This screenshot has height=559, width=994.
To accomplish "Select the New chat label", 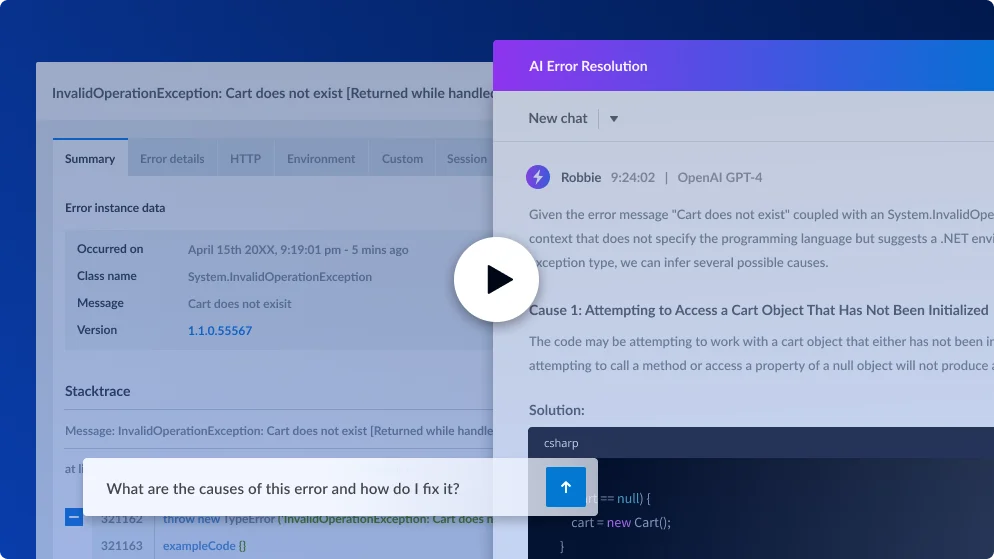I will click(558, 119).
